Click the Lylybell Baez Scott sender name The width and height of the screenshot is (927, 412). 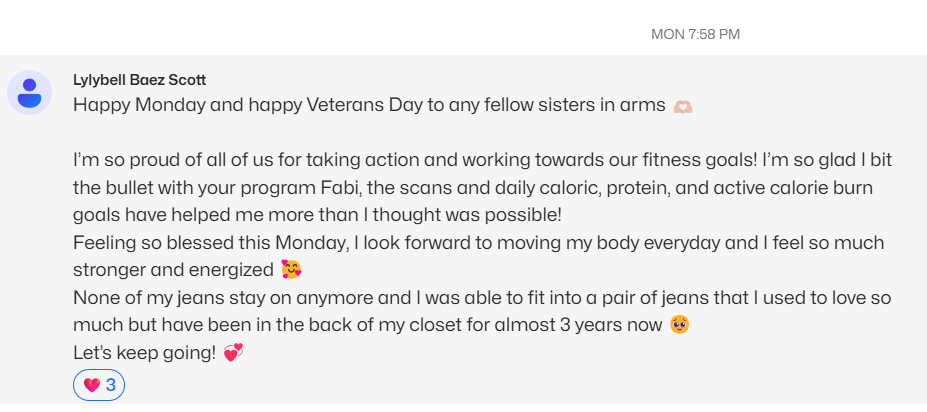coord(140,80)
